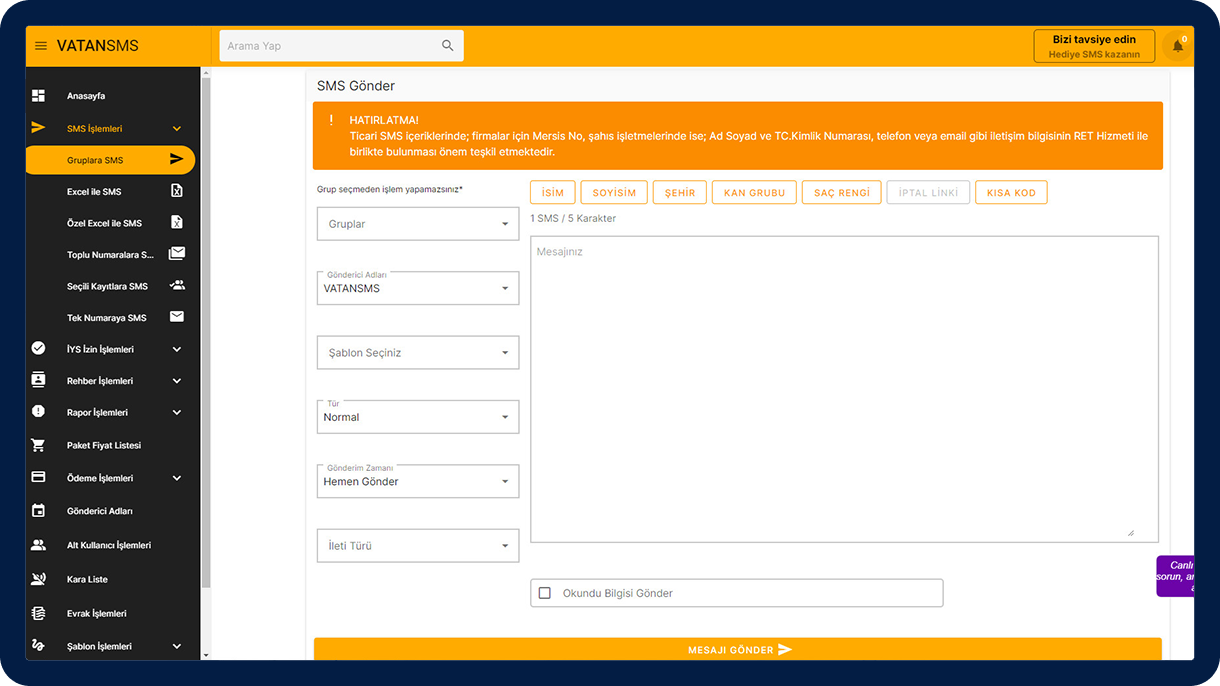Open the Şablon Seçiniz dropdown
Image resolution: width=1220 pixels, height=686 pixels.
coord(417,353)
